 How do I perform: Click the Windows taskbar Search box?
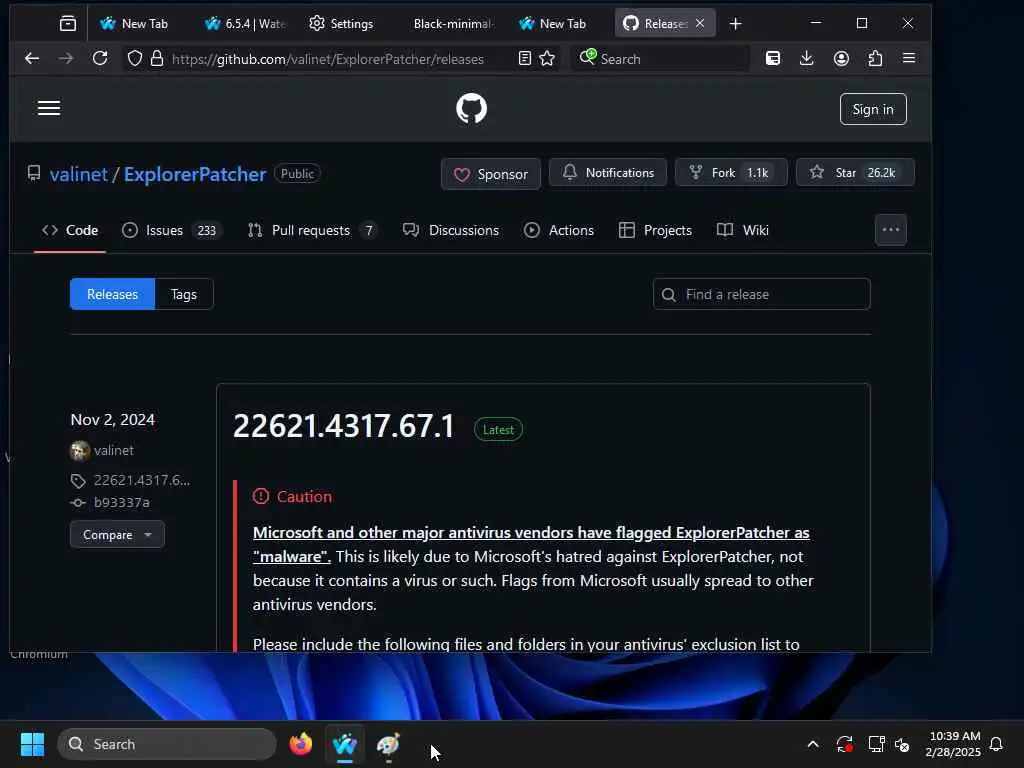(167, 744)
